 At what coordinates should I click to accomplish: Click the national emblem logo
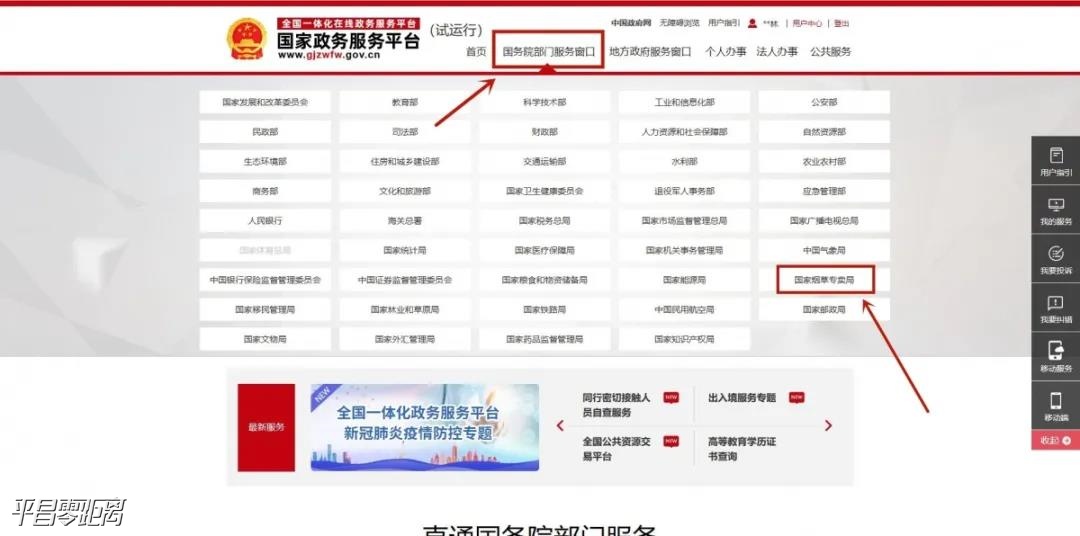pyautogui.click(x=247, y=39)
